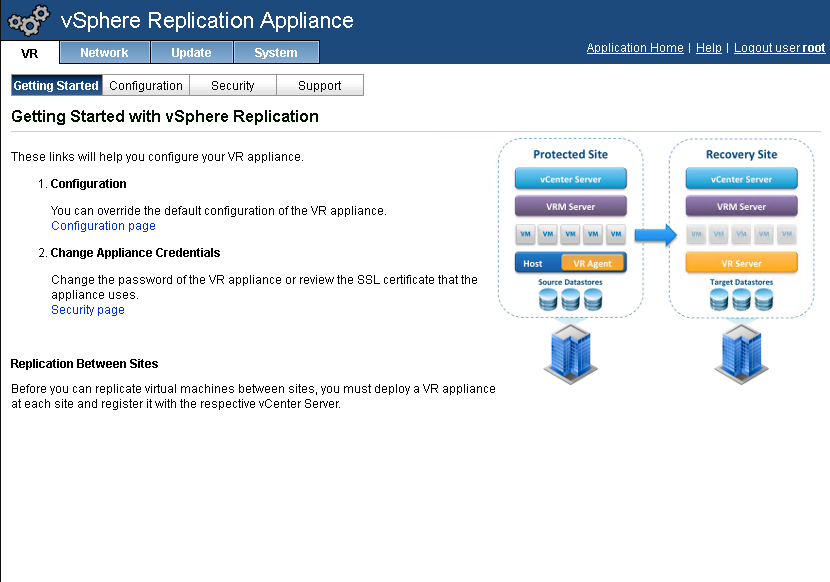Click Logout user root link
This screenshot has height=582, width=830.
tap(779, 48)
